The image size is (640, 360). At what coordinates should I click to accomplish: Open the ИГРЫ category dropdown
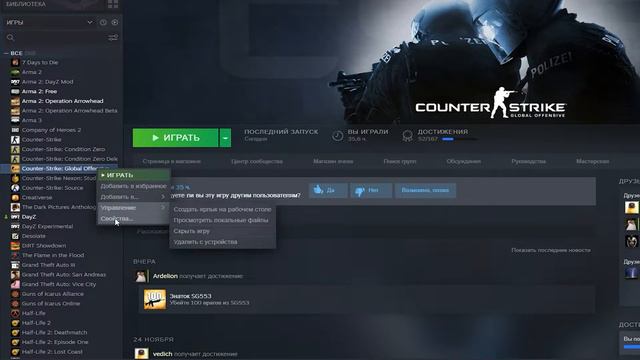90,22
